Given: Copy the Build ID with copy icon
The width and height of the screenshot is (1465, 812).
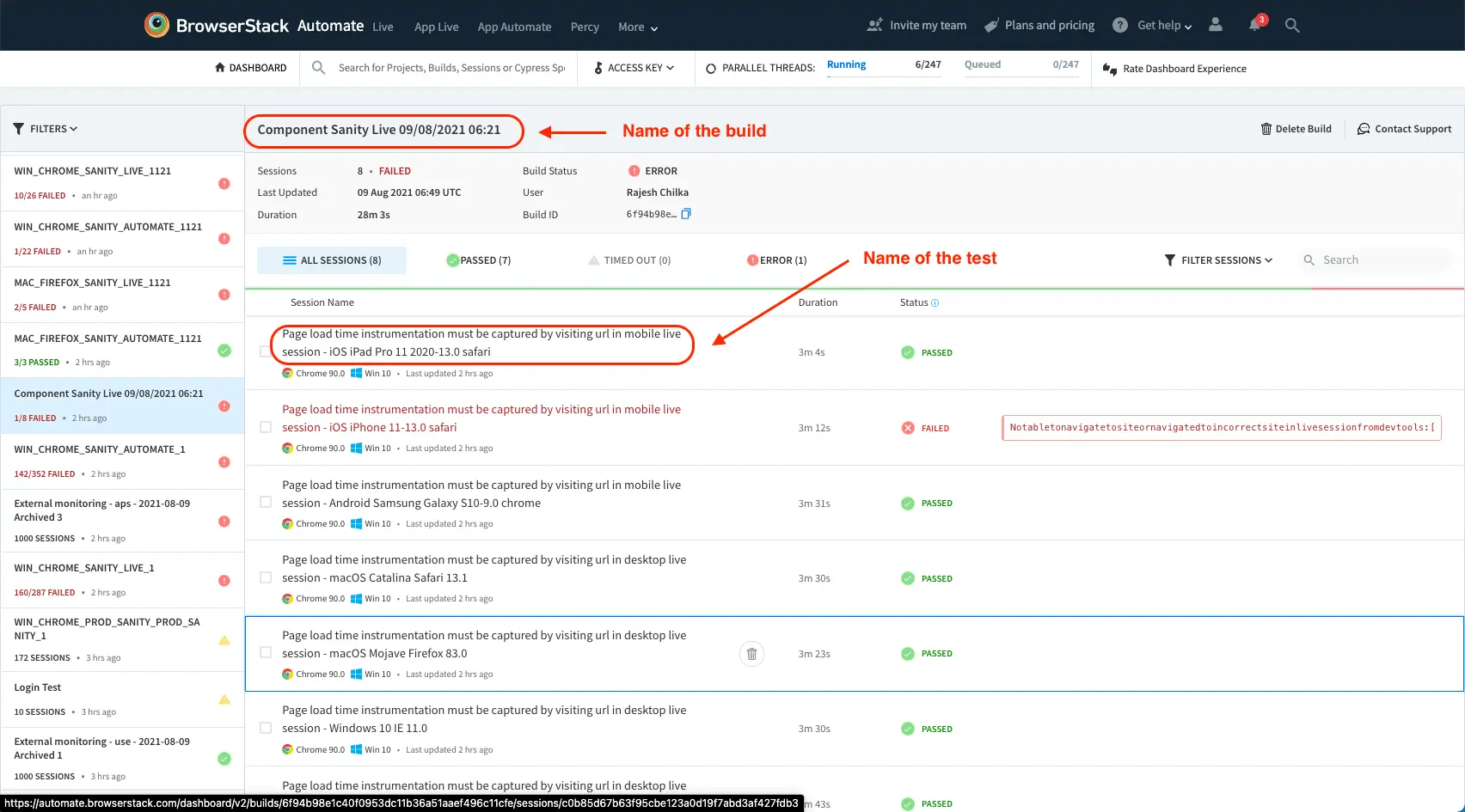Looking at the screenshot, I should point(686,214).
